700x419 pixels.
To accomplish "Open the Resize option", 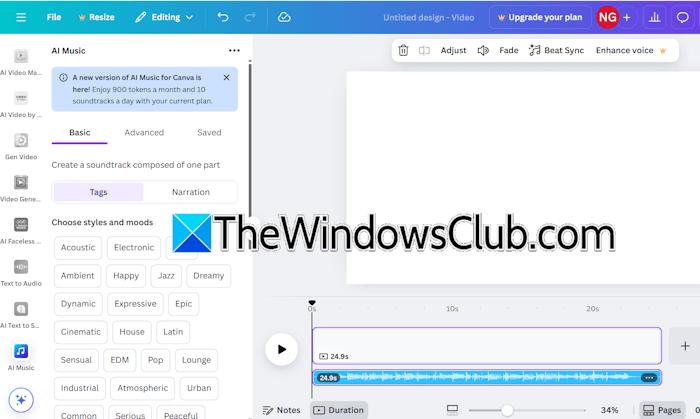I will tap(97, 17).
